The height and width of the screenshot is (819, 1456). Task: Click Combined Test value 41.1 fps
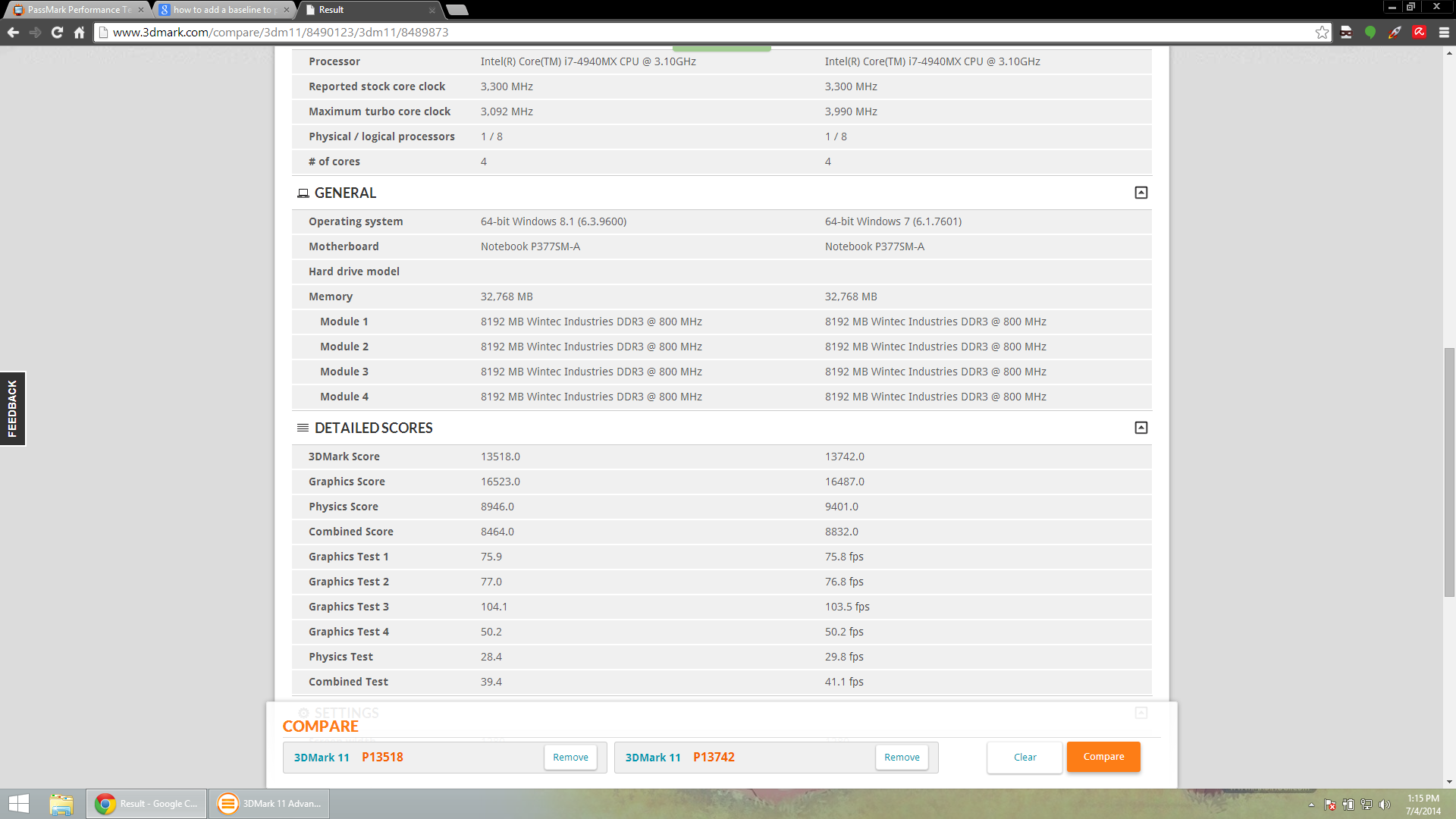click(844, 682)
